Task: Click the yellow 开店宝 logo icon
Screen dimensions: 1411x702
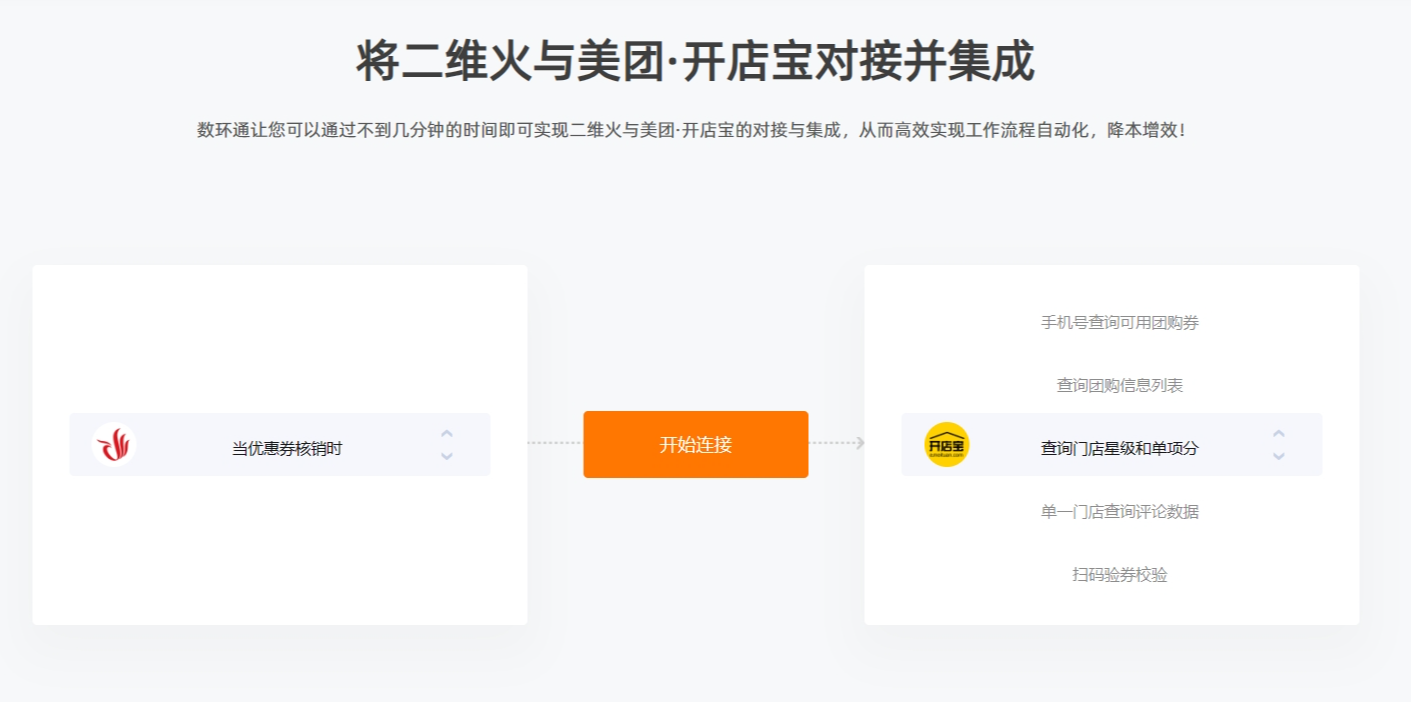Action: pyautogui.click(x=946, y=445)
